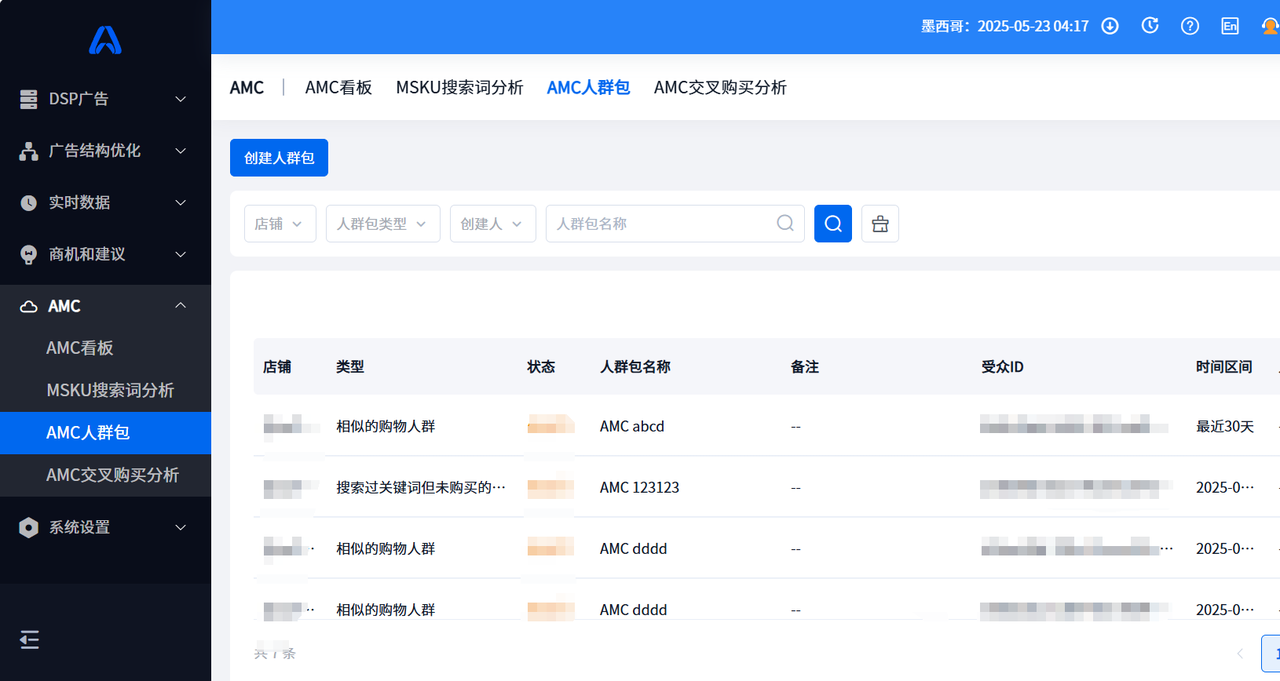Open the download center icon in header
Screen dimensions: 1280x681
[1110, 26]
